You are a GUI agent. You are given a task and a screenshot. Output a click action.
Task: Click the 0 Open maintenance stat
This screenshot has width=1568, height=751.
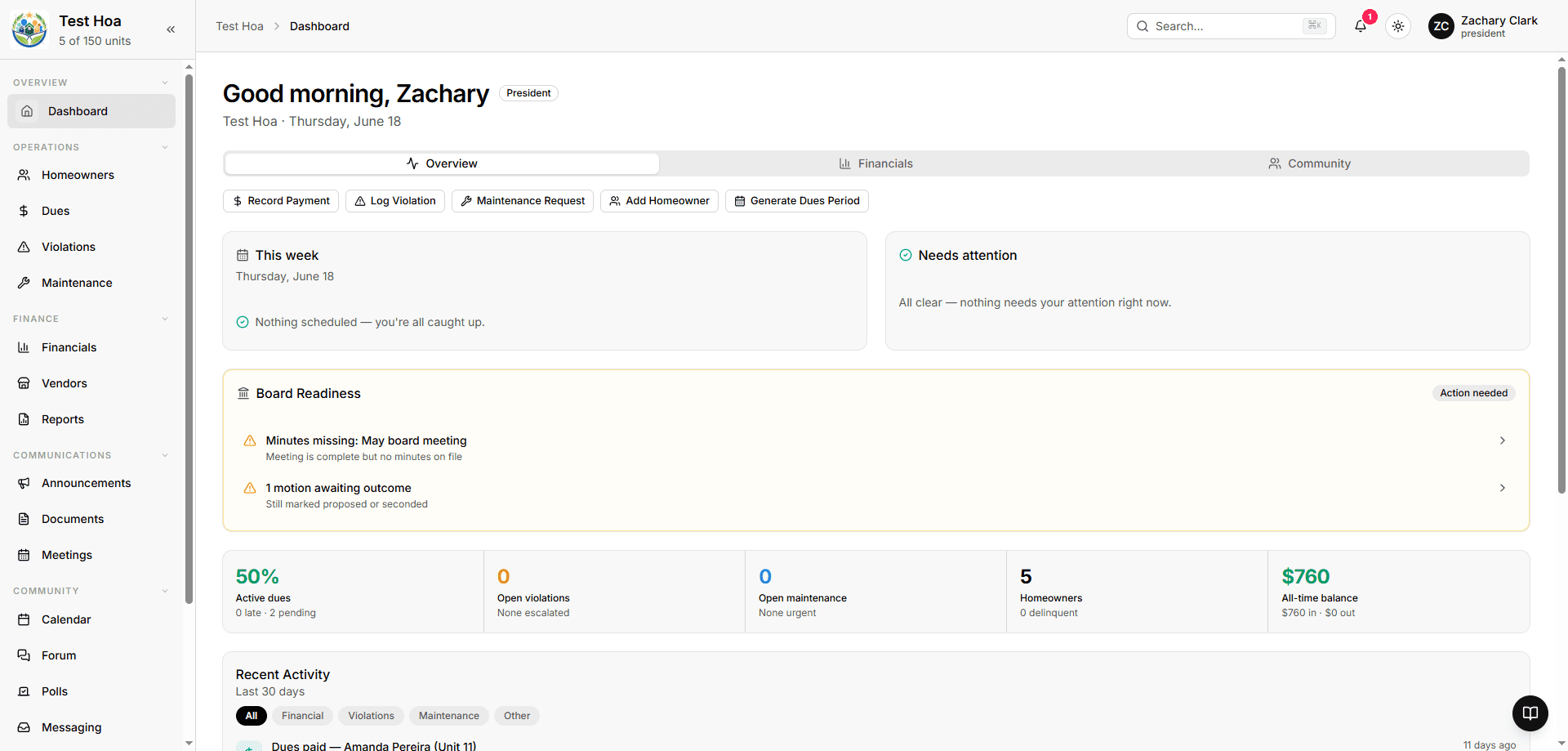[x=875, y=592]
